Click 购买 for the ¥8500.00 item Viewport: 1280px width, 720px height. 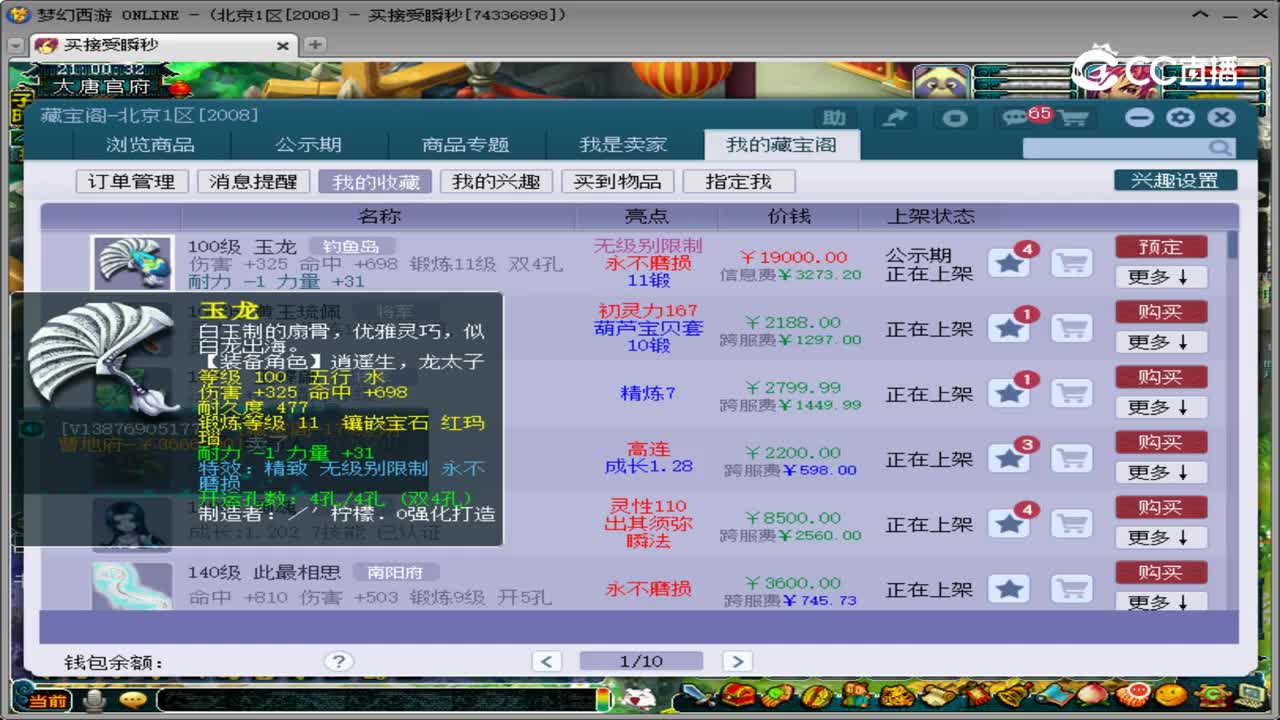coord(1161,507)
